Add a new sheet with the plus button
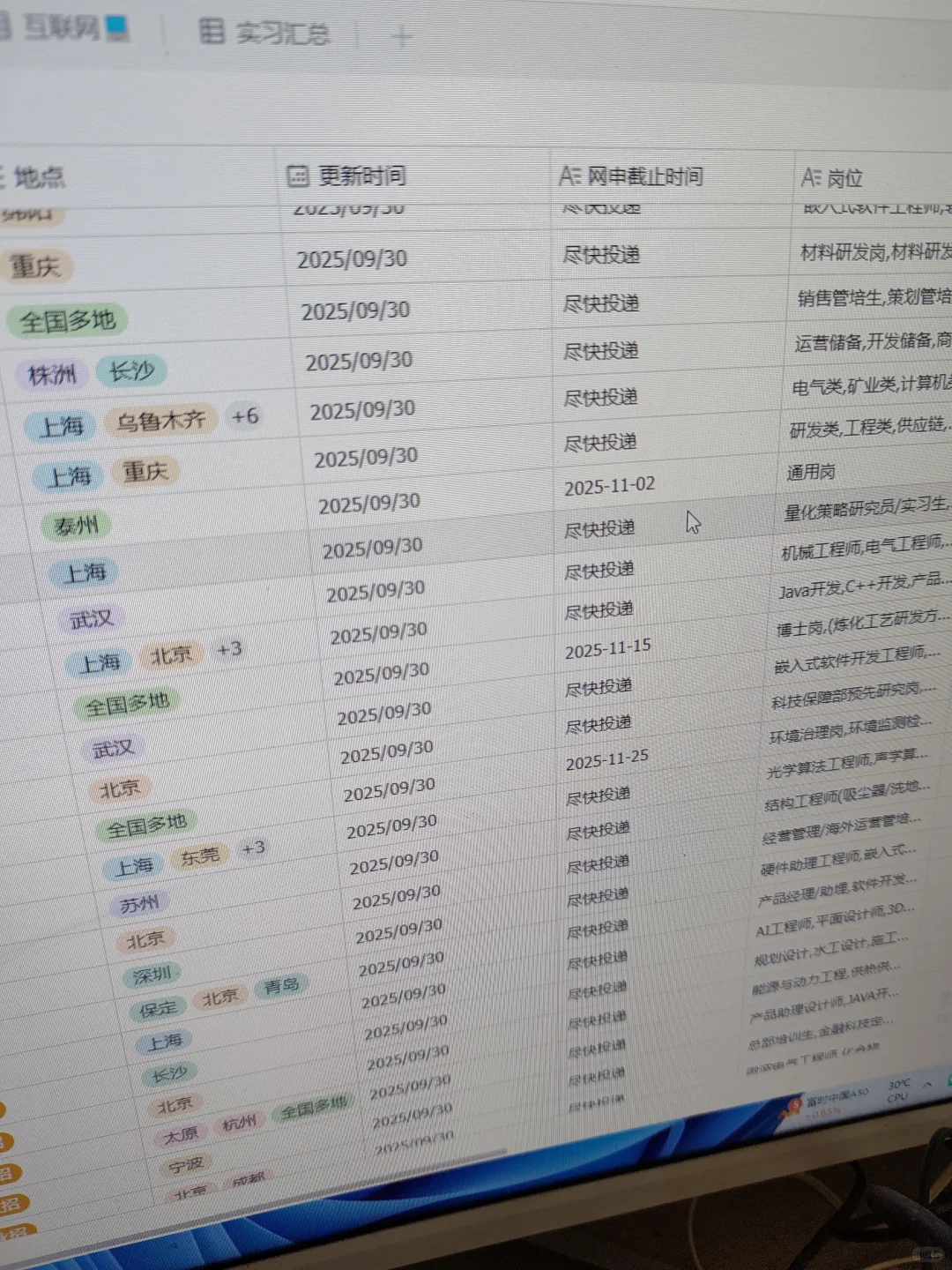The height and width of the screenshot is (1270, 952). tap(401, 36)
